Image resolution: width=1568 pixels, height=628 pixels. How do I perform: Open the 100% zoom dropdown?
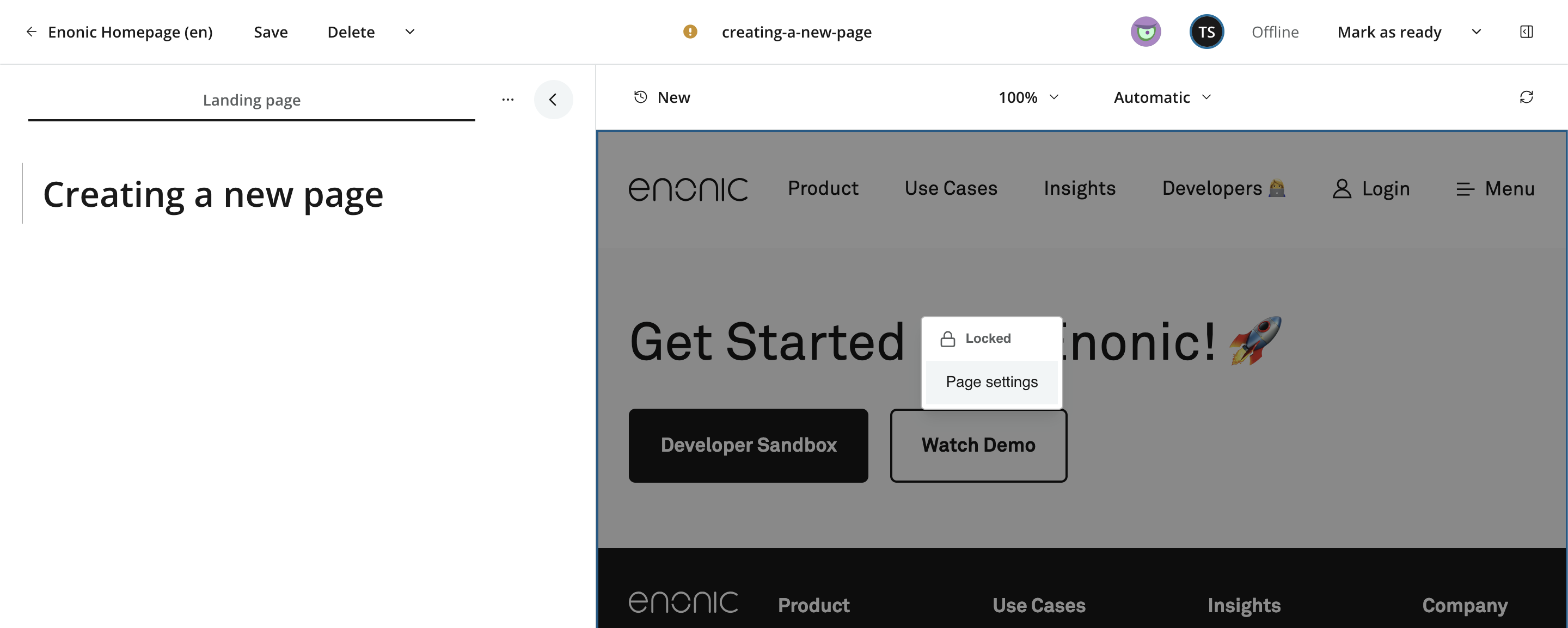coord(1028,97)
